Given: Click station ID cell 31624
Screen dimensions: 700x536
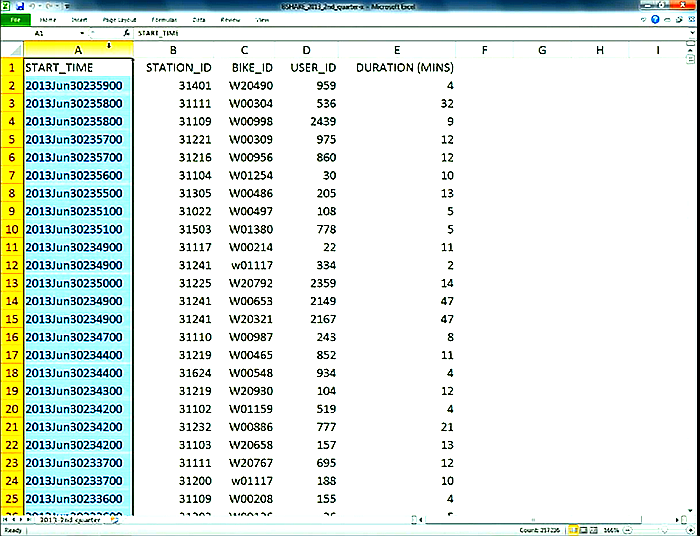Looking at the screenshot, I should 173,373.
